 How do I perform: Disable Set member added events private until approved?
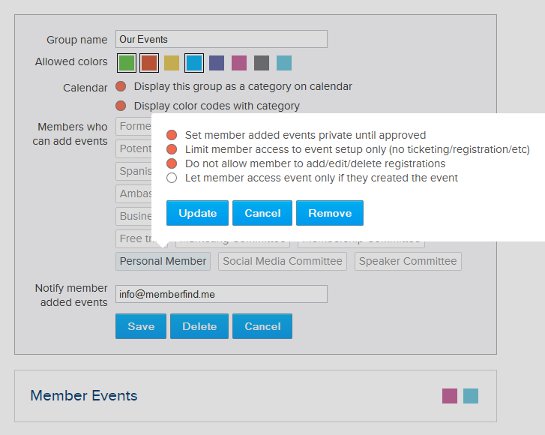tap(171, 135)
